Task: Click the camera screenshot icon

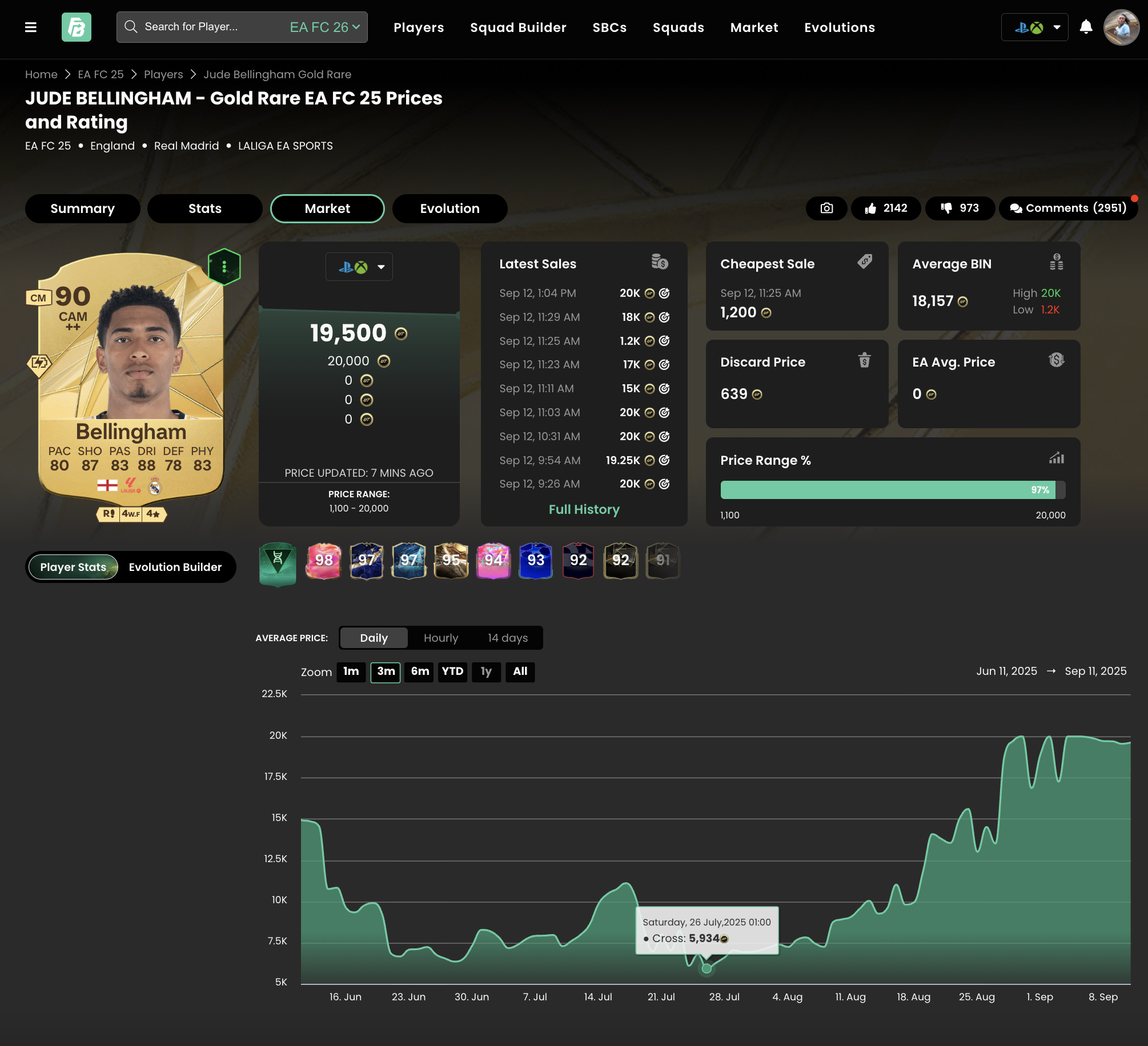Action: (826, 208)
